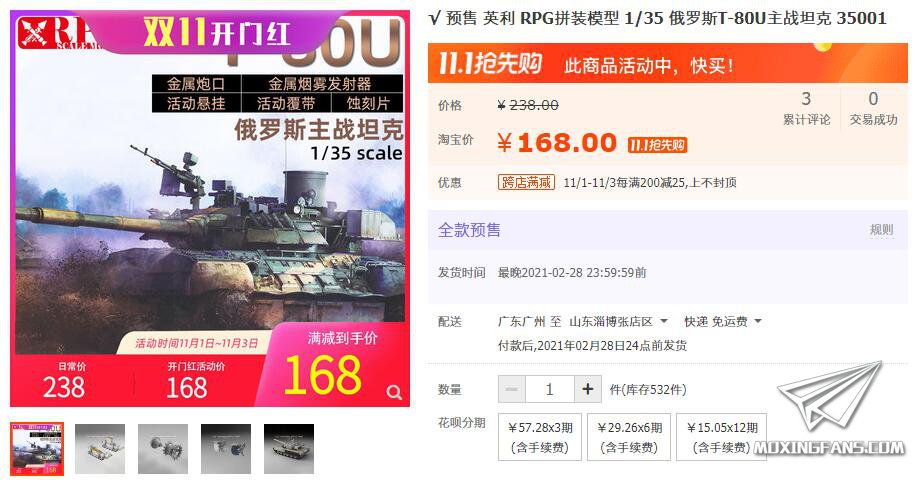915x483 pixels.
Task: Select the fourth dark parts thumbnail
Action: (x=226, y=449)
